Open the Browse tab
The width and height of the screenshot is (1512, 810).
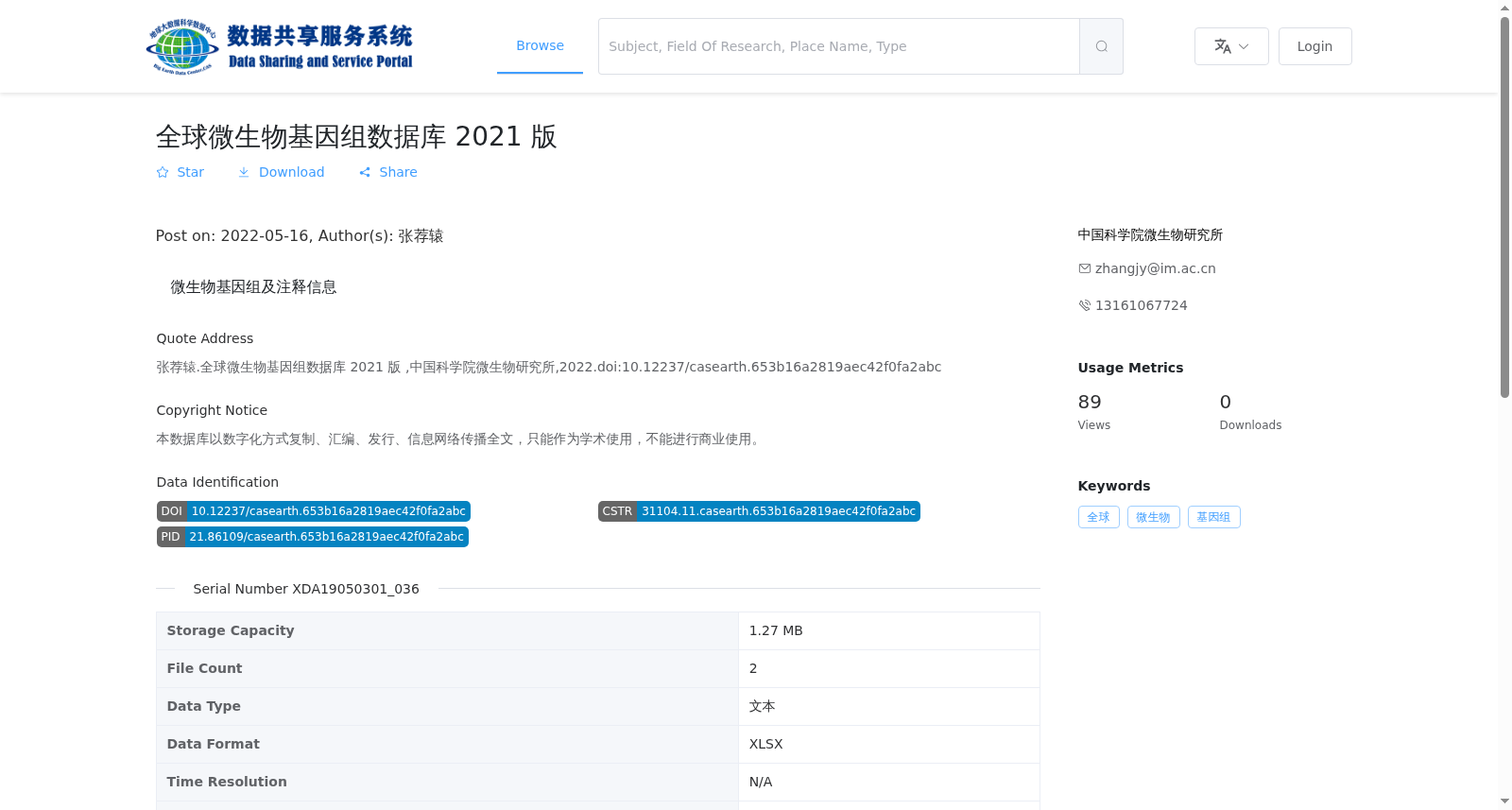coord(540,45)
